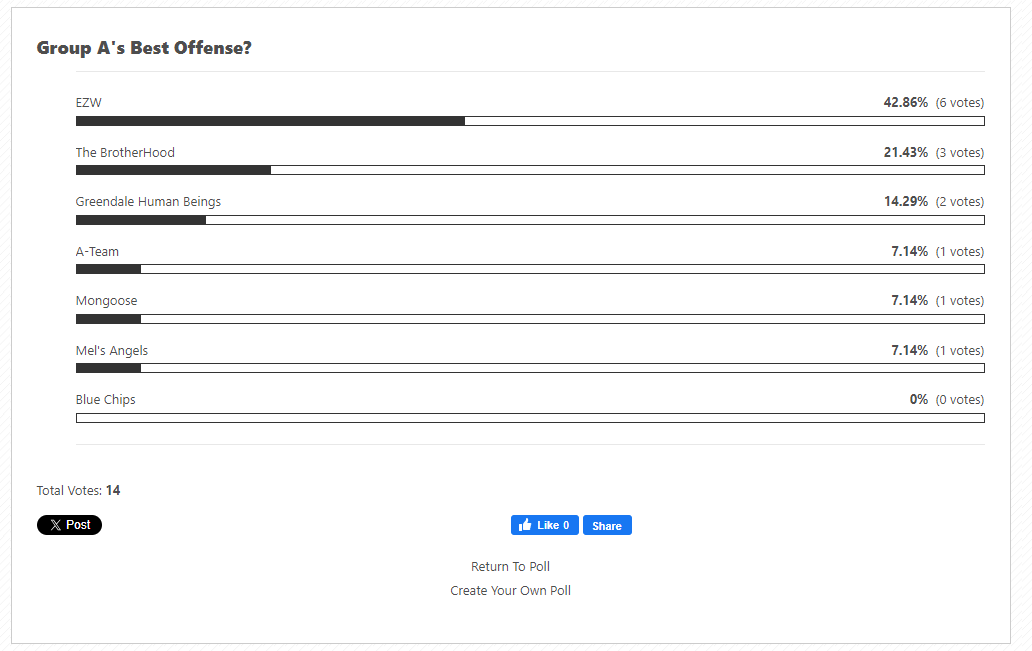1032x651 pixels.
Task: Click the empty Blue Chips result bar
Action: (x=530, y=418)
